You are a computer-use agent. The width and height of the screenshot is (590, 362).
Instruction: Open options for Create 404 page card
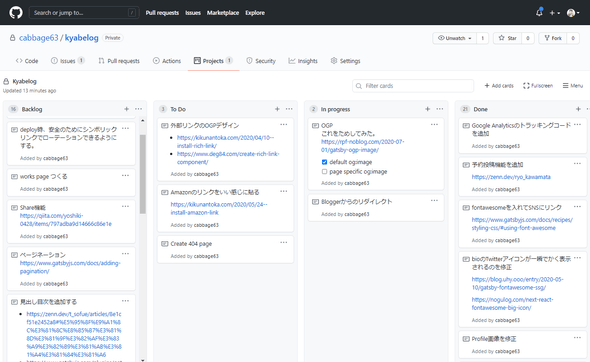[x=284, y=242]
